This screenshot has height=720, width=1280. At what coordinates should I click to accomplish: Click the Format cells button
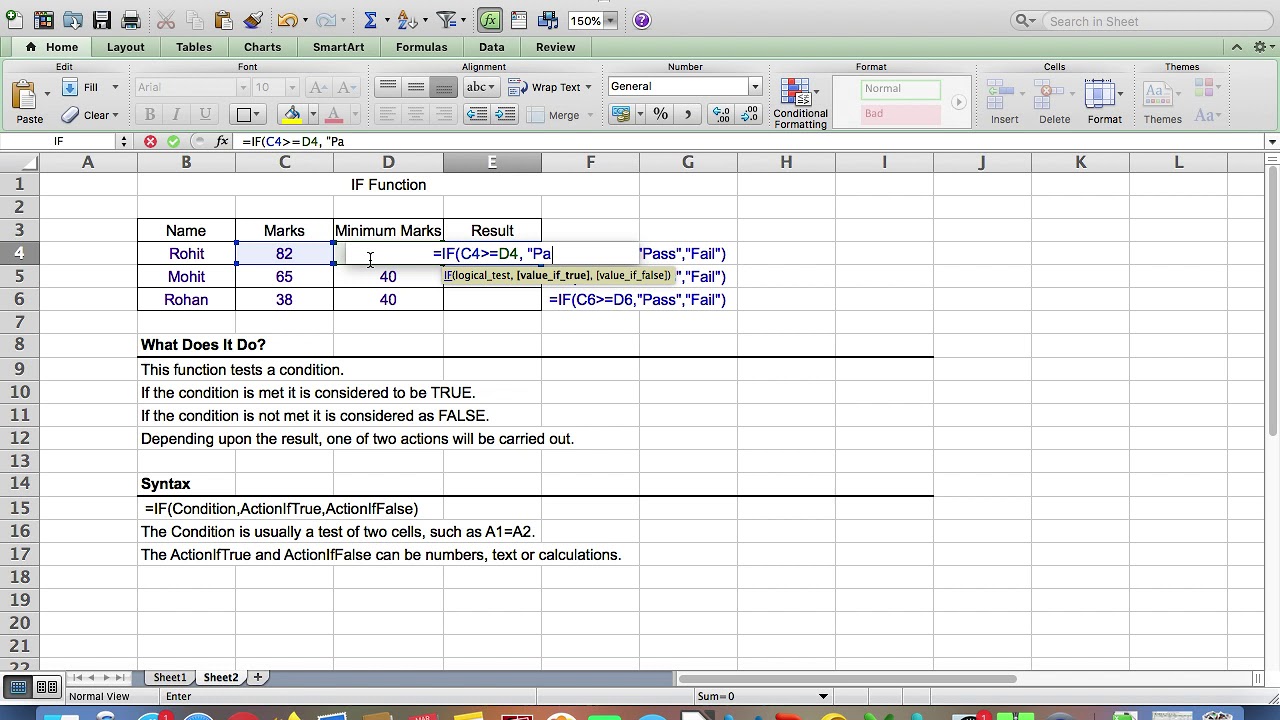click(x=1104, y=102)
